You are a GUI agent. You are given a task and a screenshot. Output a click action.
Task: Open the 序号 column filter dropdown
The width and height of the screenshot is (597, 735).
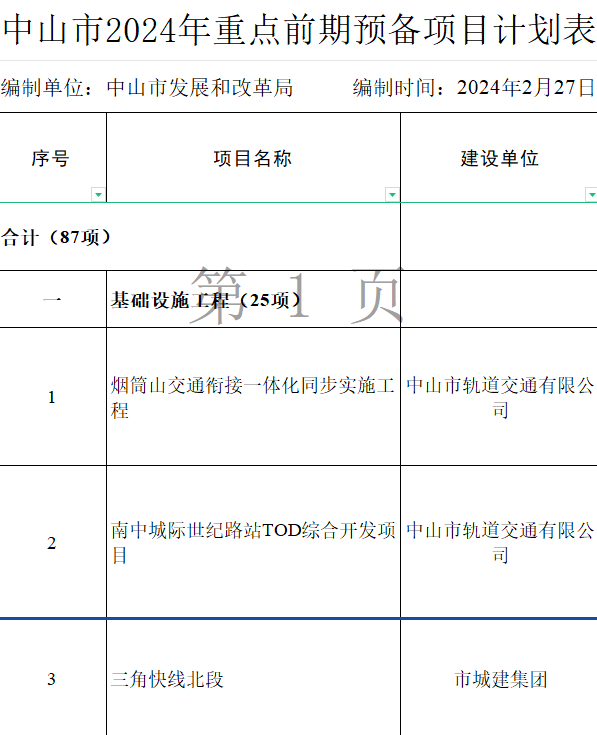(x=98, y=194)
